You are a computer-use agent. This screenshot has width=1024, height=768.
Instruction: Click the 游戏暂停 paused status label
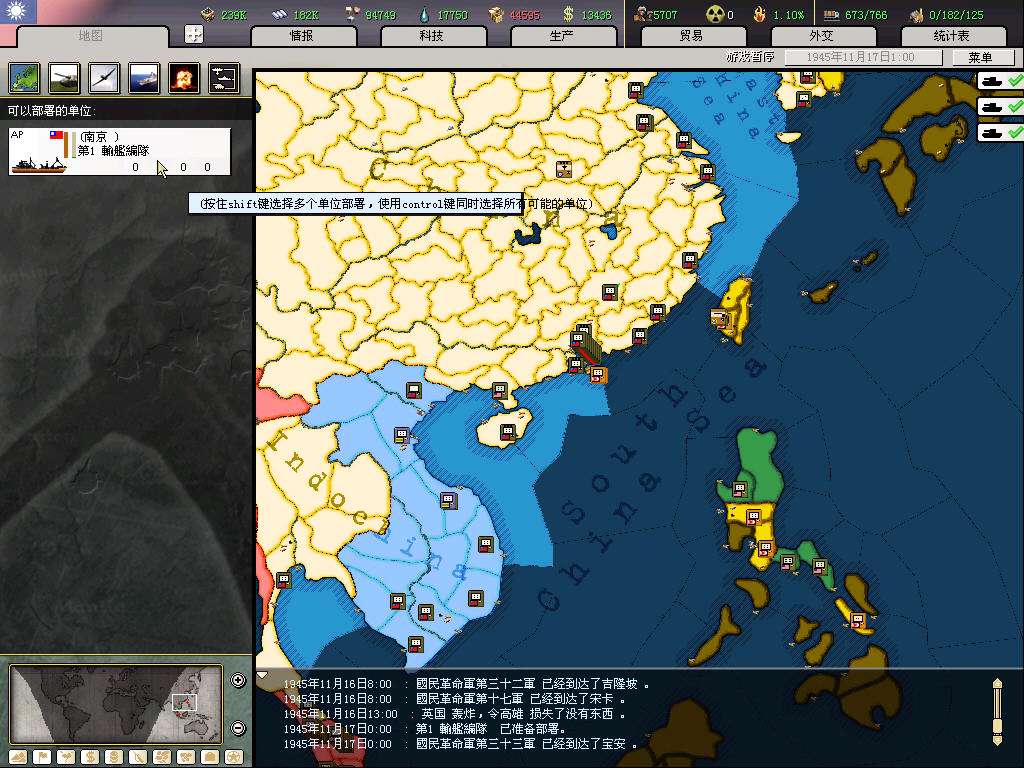coord(750,57)
